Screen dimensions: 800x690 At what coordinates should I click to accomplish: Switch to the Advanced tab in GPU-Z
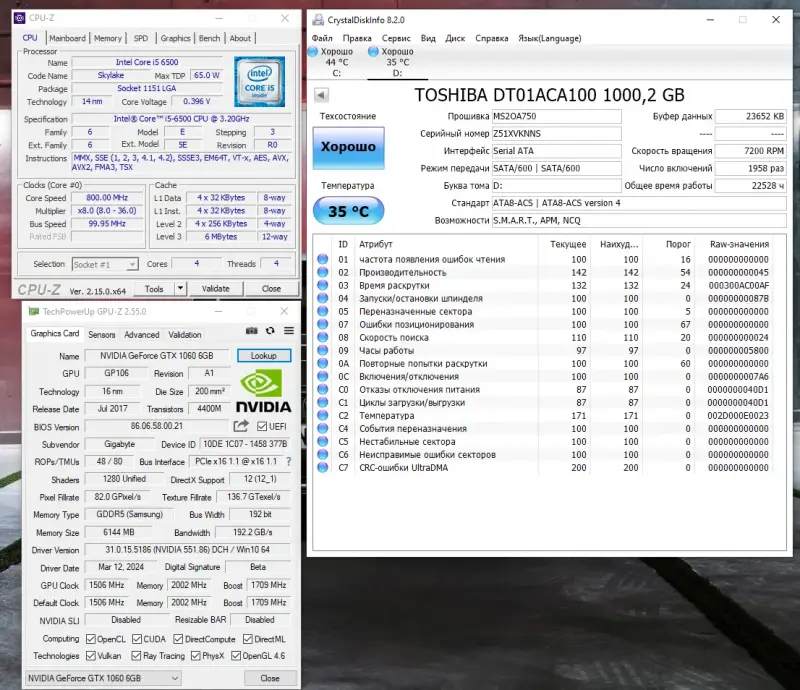click(x=141, y=335)
